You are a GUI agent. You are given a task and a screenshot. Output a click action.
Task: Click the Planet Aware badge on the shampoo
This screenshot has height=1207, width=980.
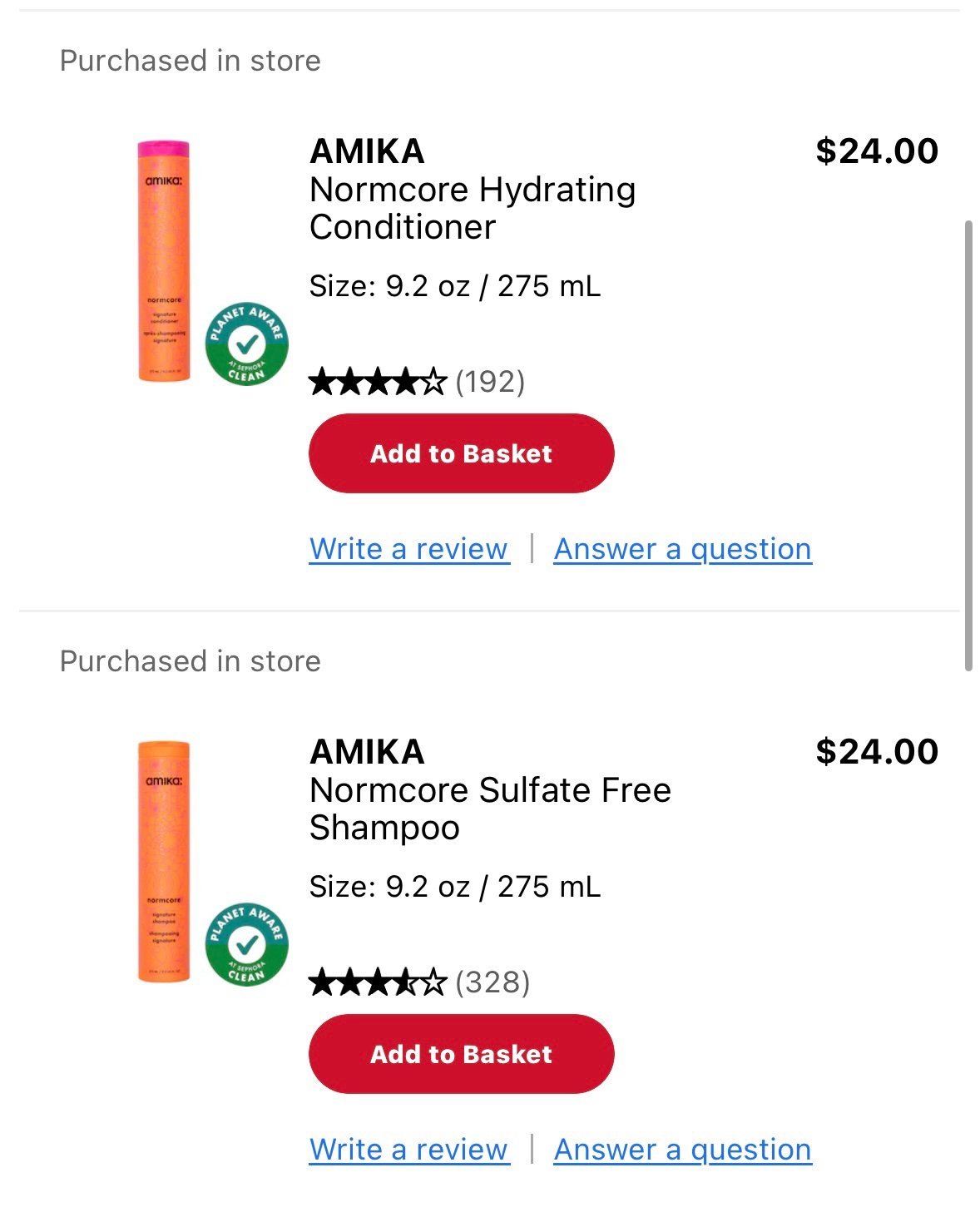(x=246, y=944)
